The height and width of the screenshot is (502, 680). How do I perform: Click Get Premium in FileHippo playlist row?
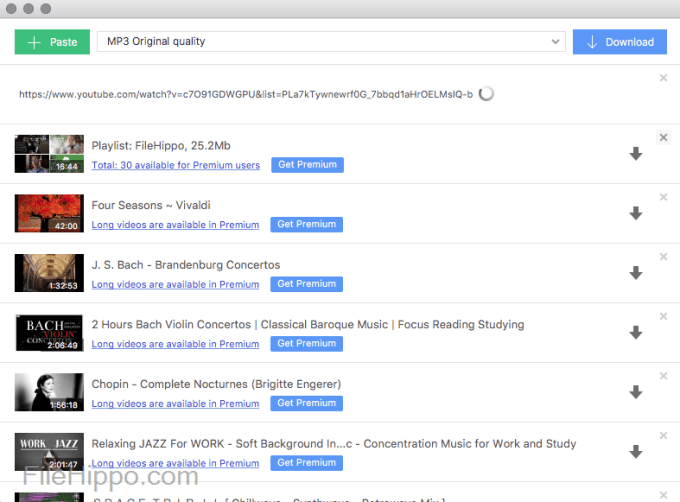[307, 165]
